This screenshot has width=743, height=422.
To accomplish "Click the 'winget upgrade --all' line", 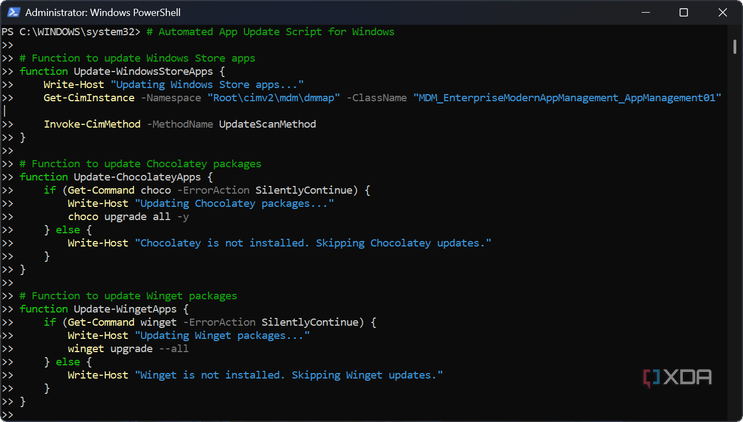I will (x=128, y=349).
